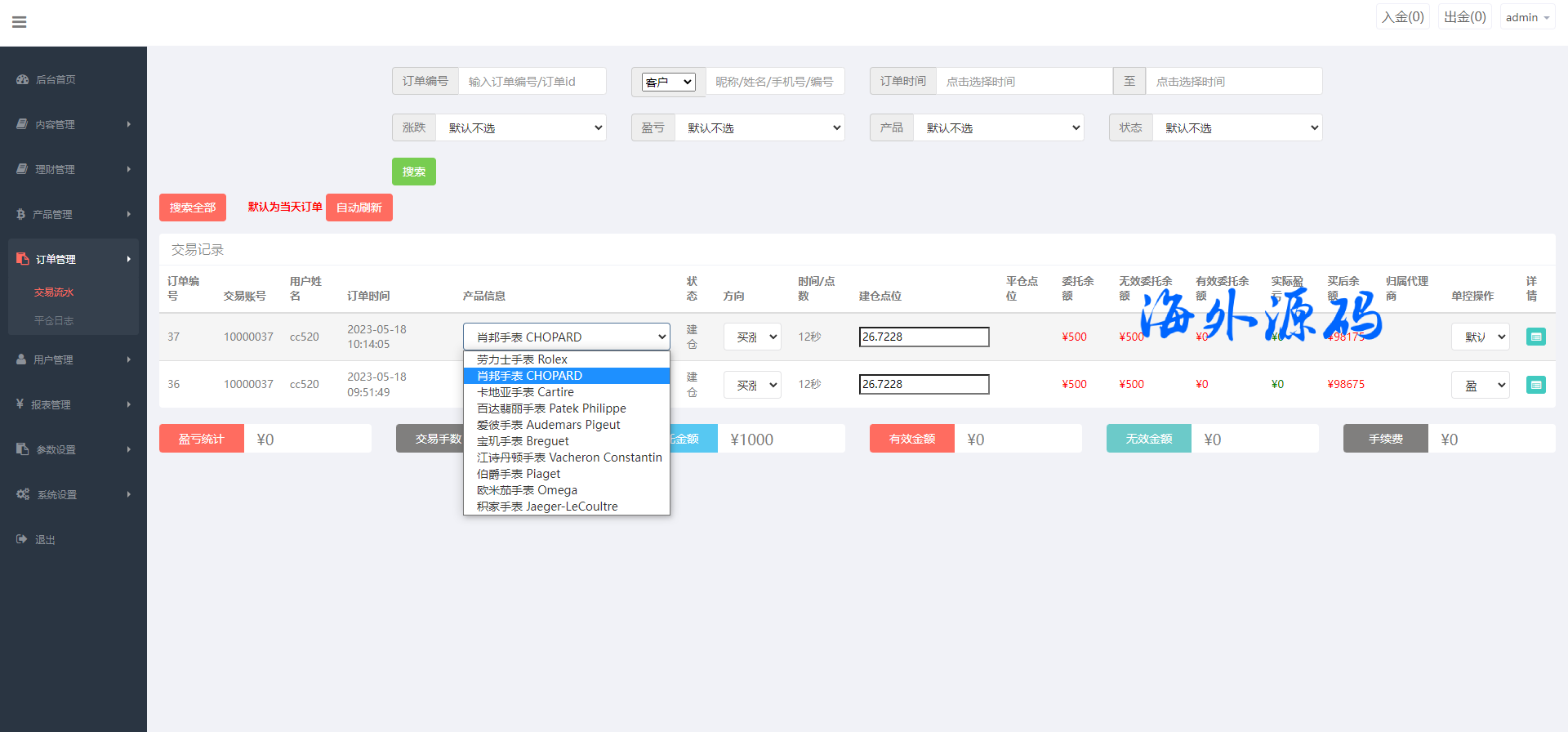Click the 入金(0) deposit button
This screenshot has height=732, width=1568.
pos(1402,17)
